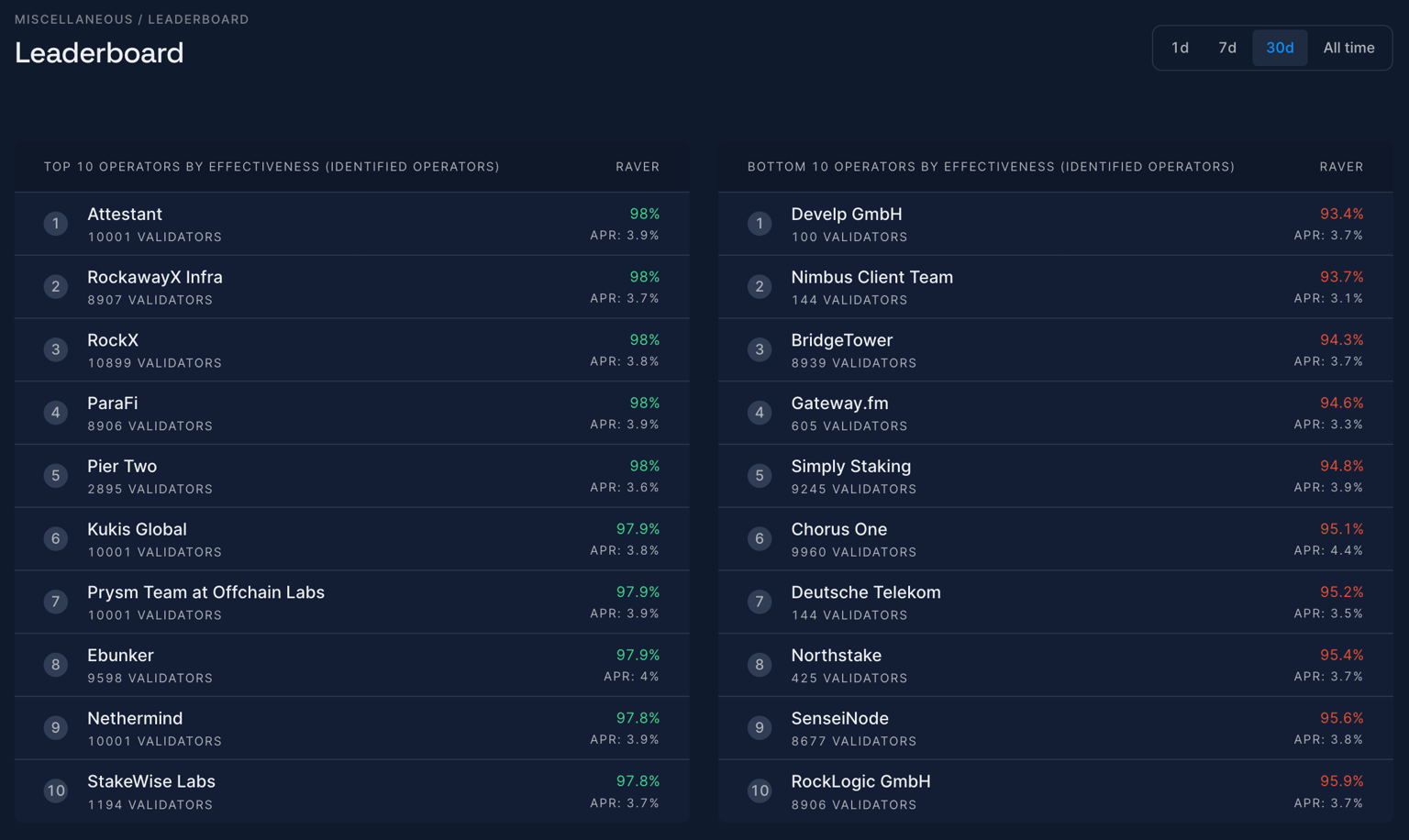Open the Develp GmbH operator
This screenshot has height=840, width=1409.
coord(847,214)
